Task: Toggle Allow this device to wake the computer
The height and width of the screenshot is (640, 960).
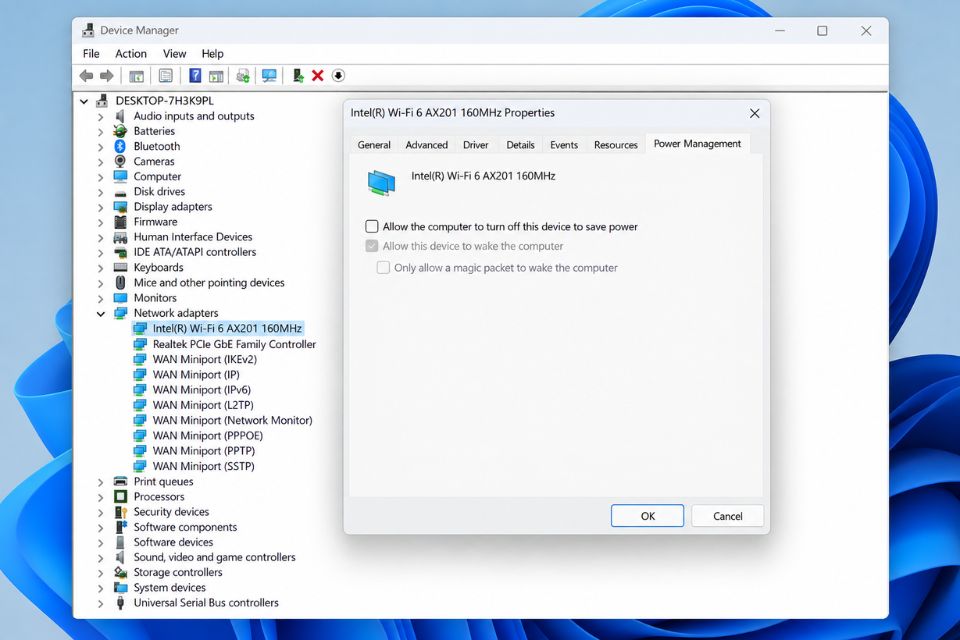Action: point(372,246)
